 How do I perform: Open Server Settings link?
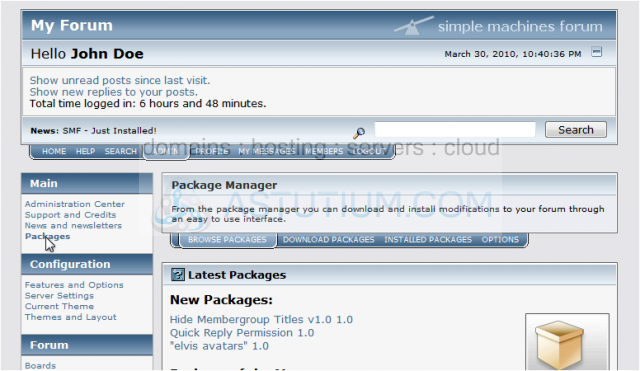click(x=59, y=295)
